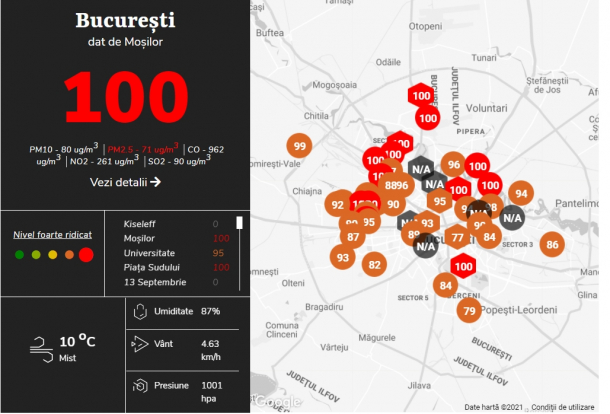The height and width of the screenshot is (414, 610).
Task: Click the large red level indicator dot
Action: point(86,254)
